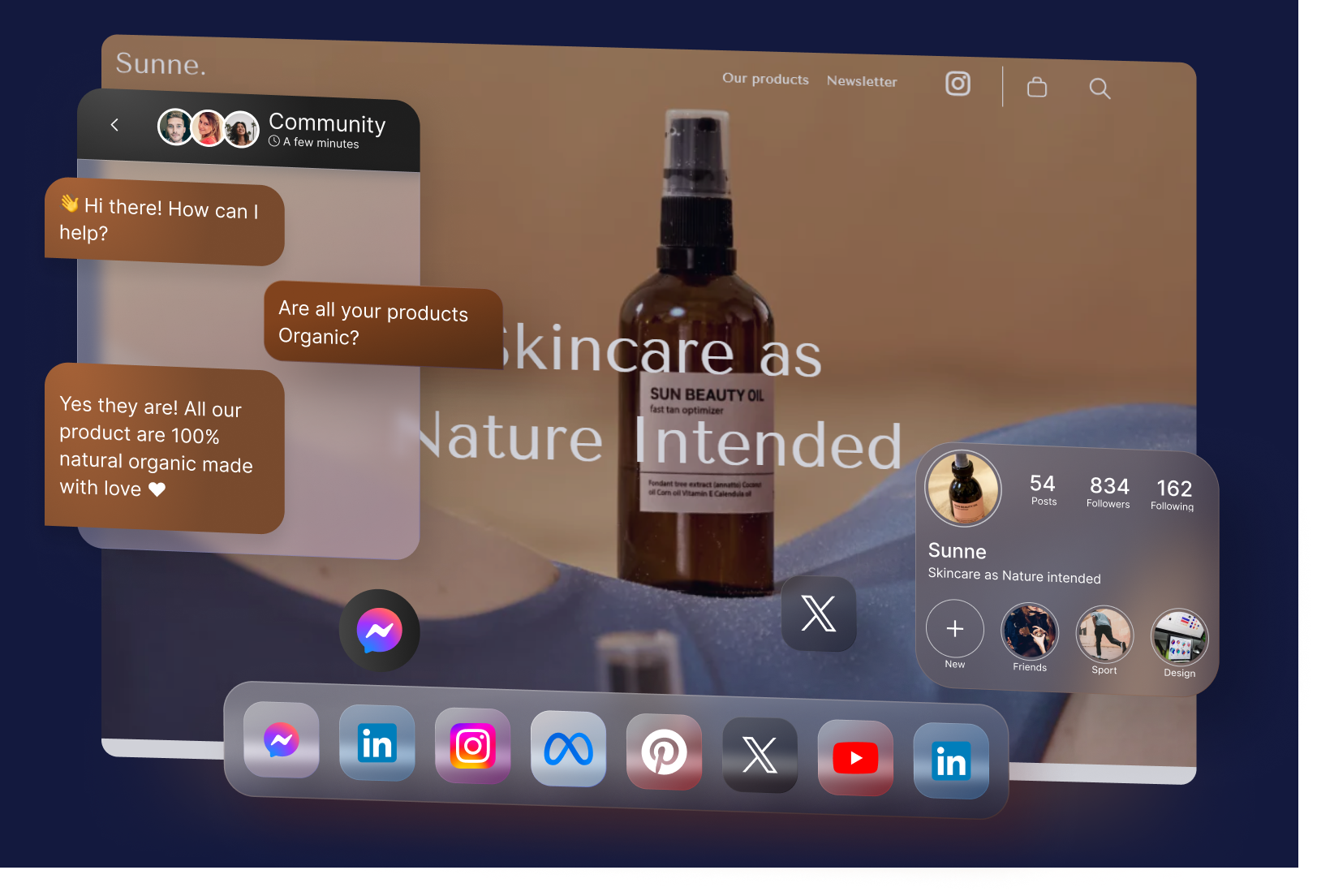Click the round floating Messenger bubble
Viewport: 1317px width, 896px height.
click(x=379, y=631)
